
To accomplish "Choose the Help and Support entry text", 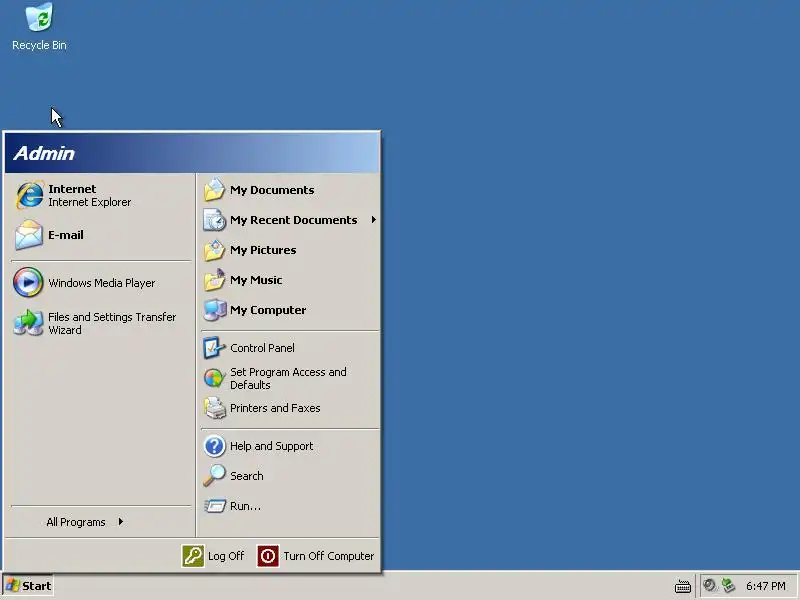I will (271, 446).
